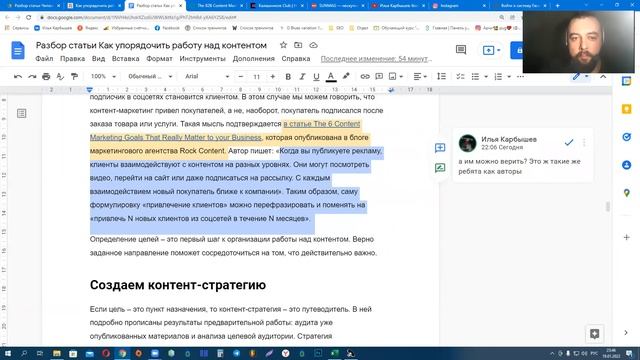Increase font size with plus button
The width and height of the screenshot is (640, 360).
pos(272,77)
